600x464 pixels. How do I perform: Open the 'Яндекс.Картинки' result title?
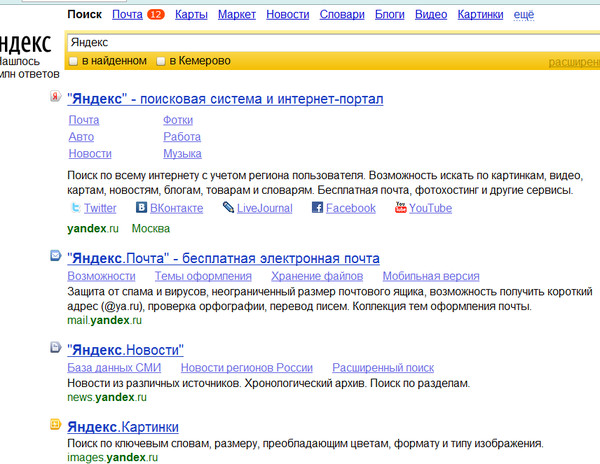pos(123,427)
